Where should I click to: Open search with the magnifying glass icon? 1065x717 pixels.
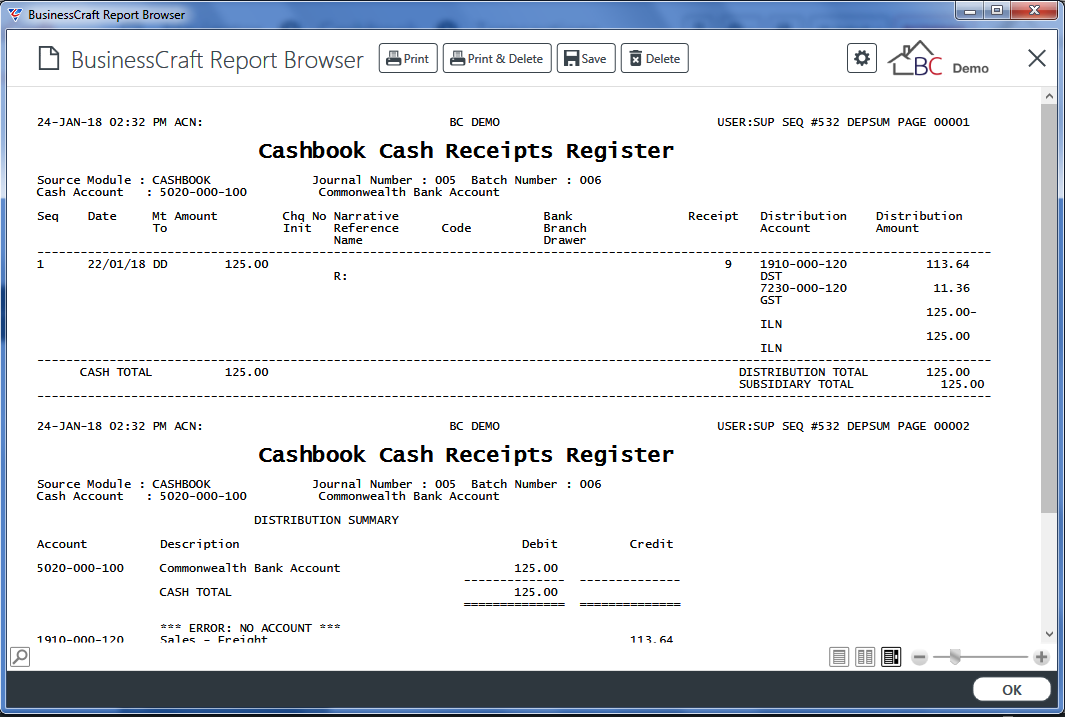click(x=20, y=657)
